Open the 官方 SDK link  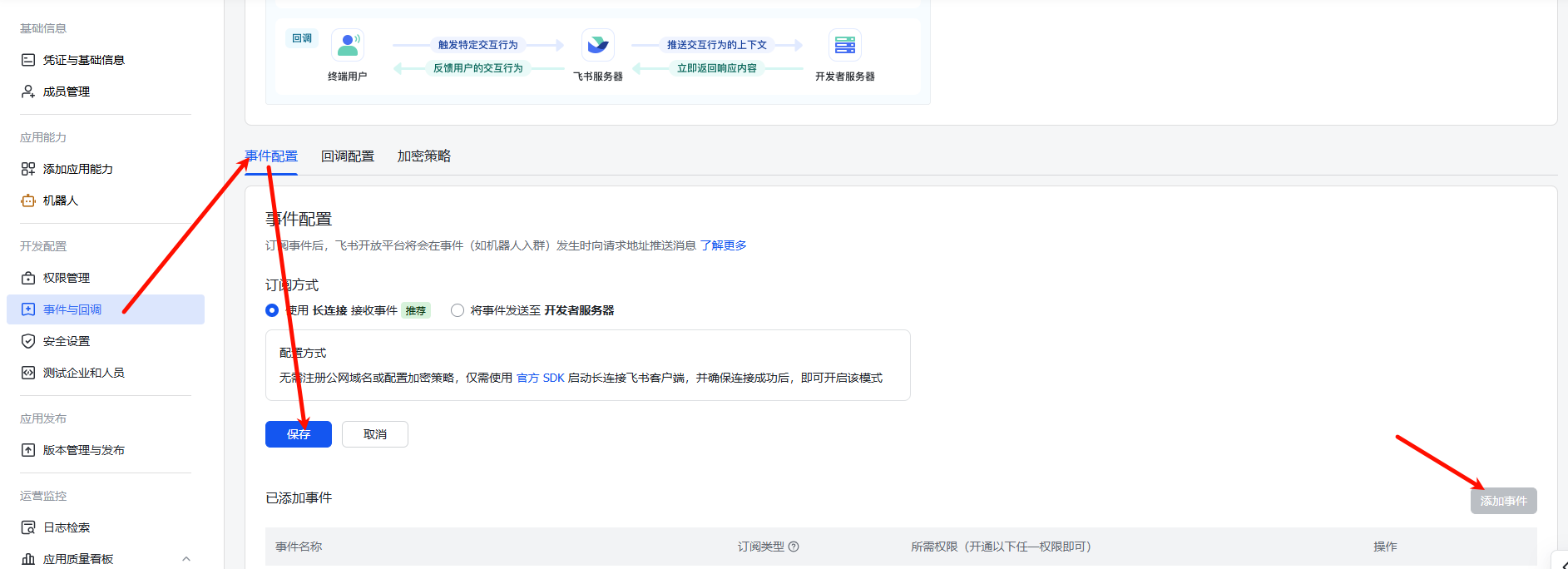[540, 378]
